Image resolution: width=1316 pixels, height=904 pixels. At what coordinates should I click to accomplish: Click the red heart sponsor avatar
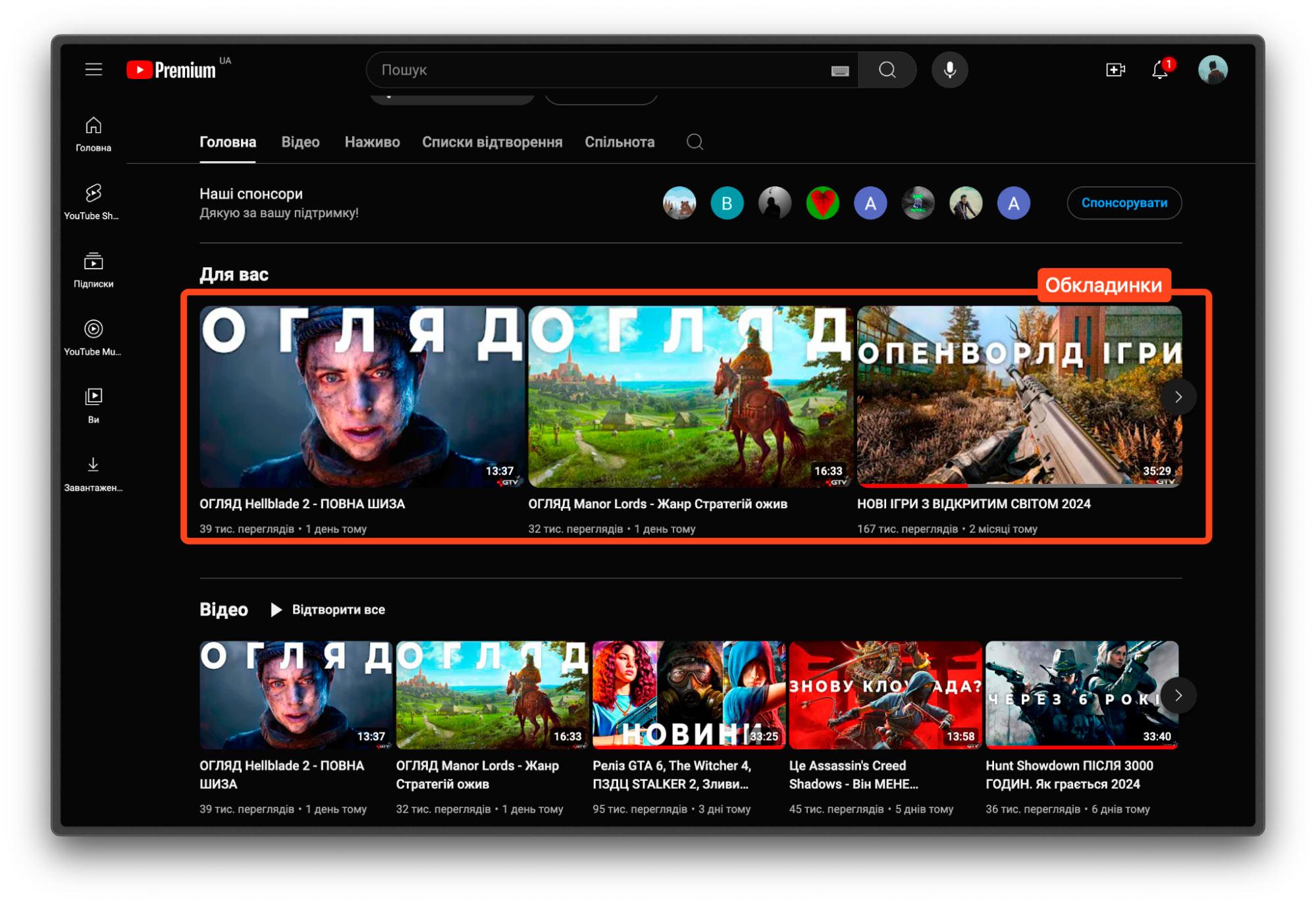(822, 203)
